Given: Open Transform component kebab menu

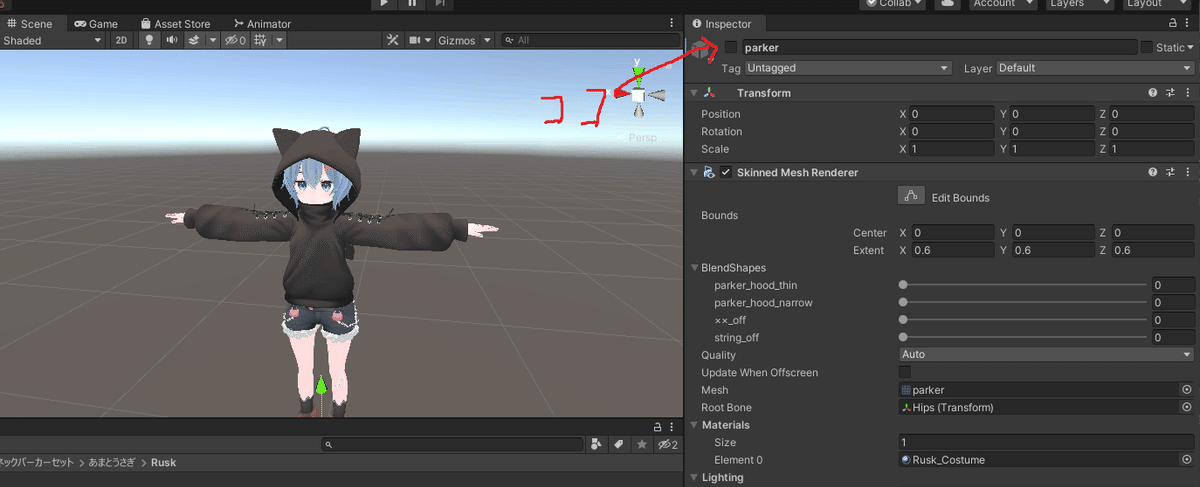Looking at the screenshot, I should [1188, 93].
